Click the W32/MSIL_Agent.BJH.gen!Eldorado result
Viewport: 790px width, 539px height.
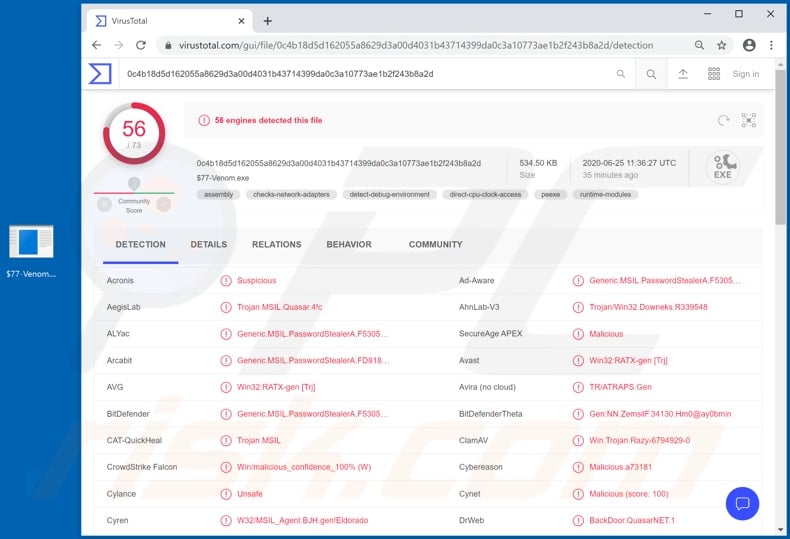coord(302,520)
